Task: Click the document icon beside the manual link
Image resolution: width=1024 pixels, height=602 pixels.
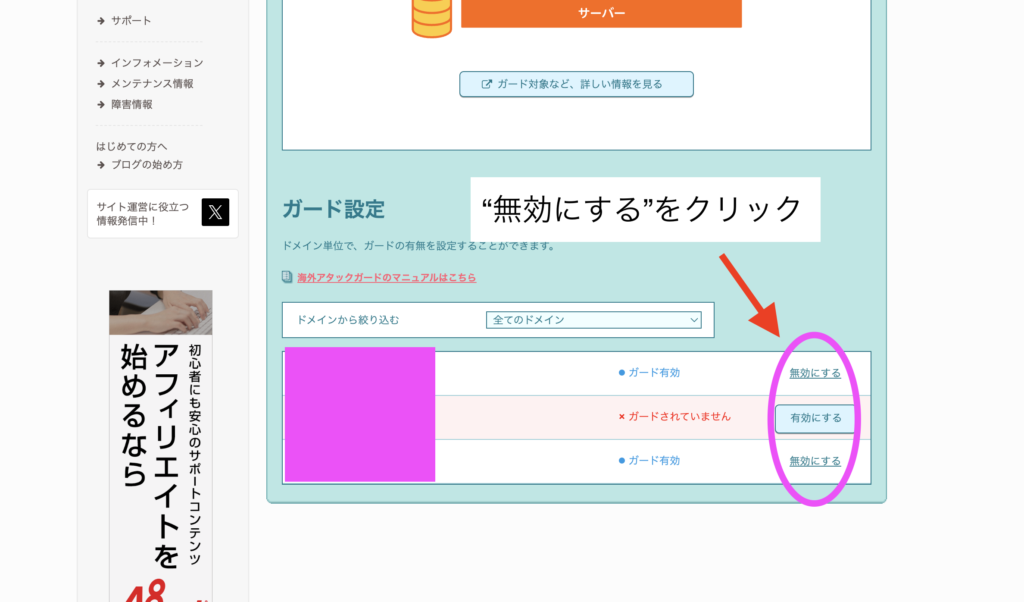Action: click(288, 277)
